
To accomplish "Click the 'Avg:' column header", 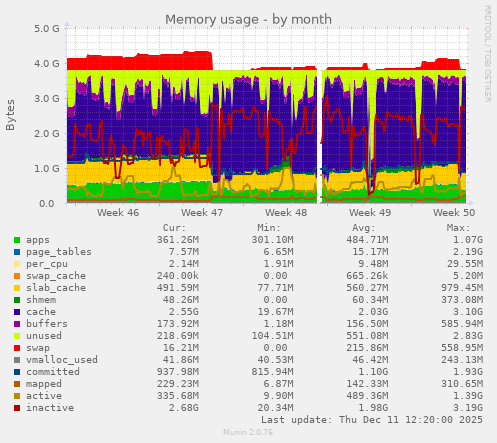I will click(x=364, y=228).
